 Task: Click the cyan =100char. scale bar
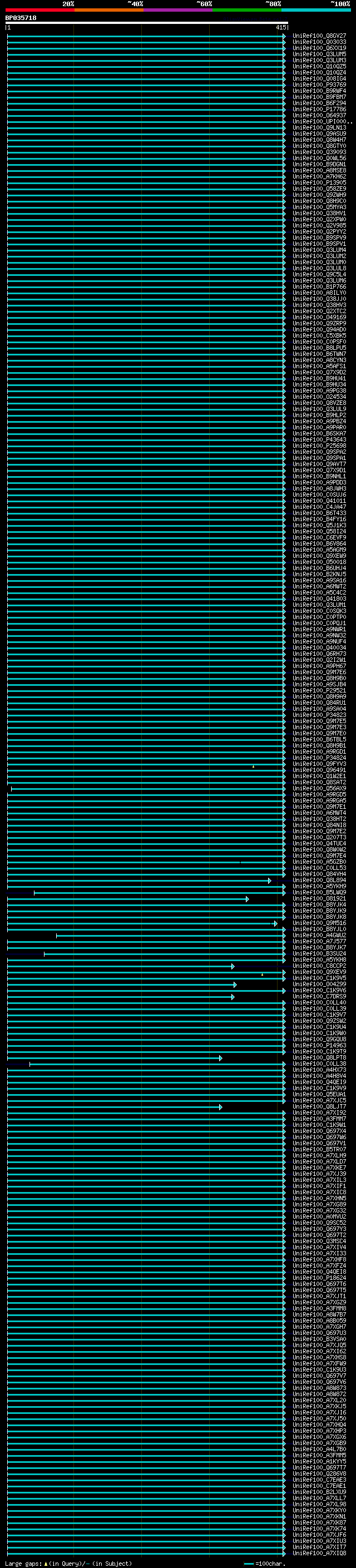pos(248,1564)
